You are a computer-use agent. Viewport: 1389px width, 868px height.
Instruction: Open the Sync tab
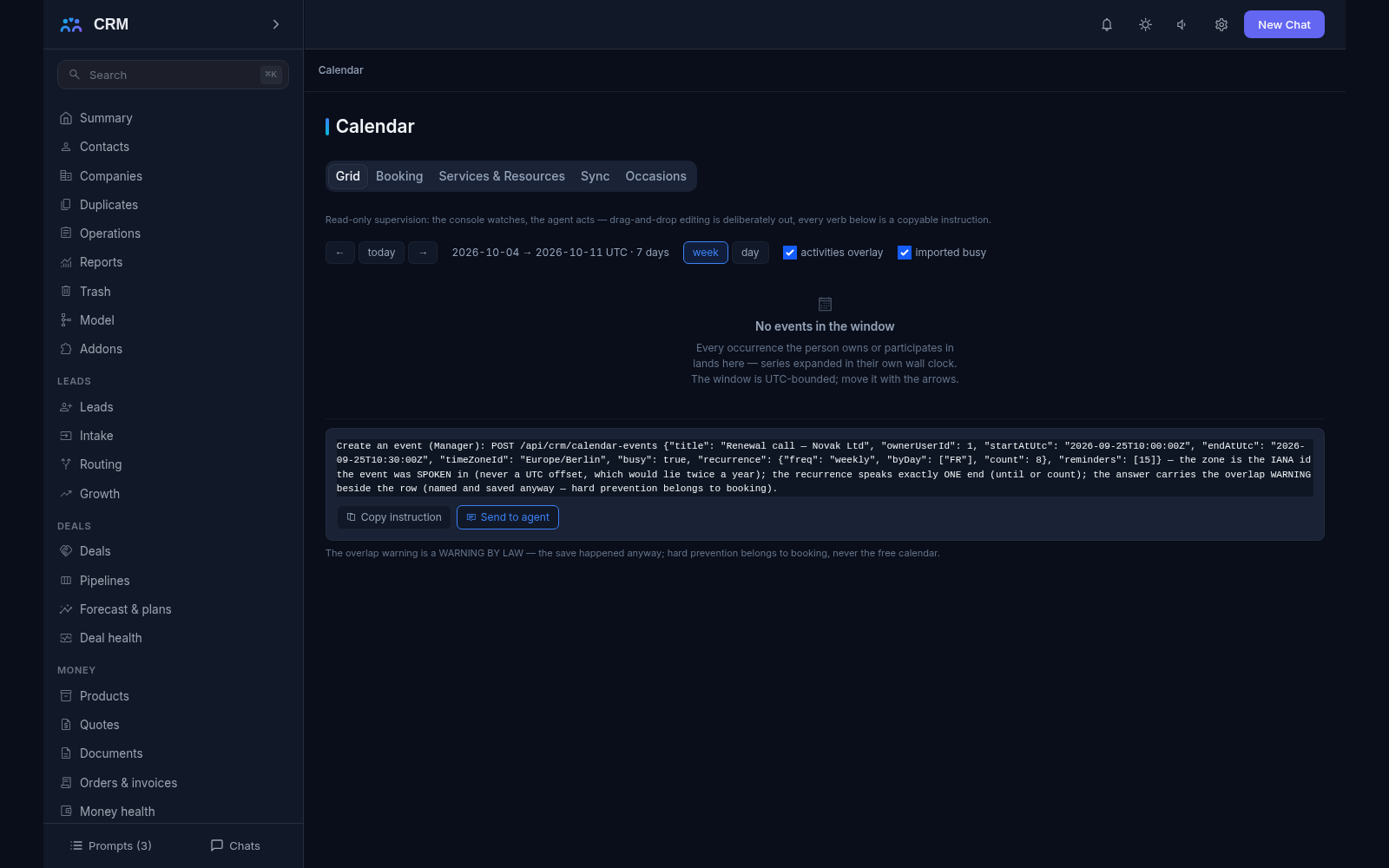pyautogui.click(x=596, y=176)
